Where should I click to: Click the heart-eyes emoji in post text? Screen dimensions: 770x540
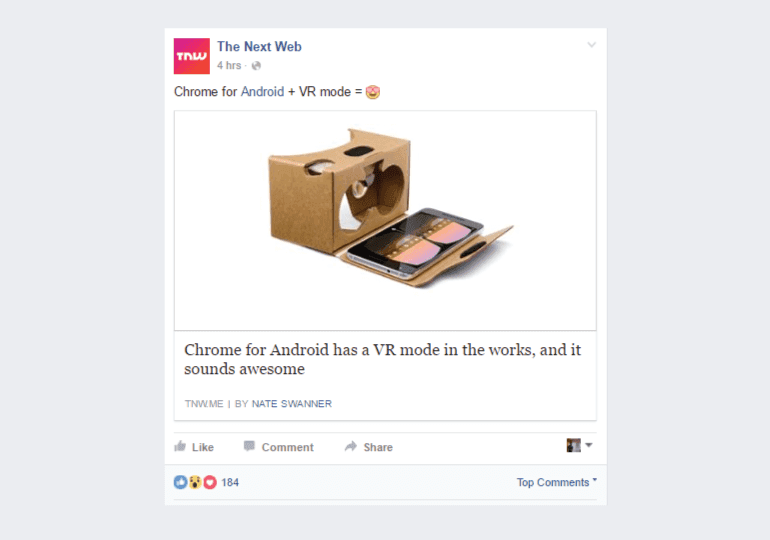coord(373,92)
